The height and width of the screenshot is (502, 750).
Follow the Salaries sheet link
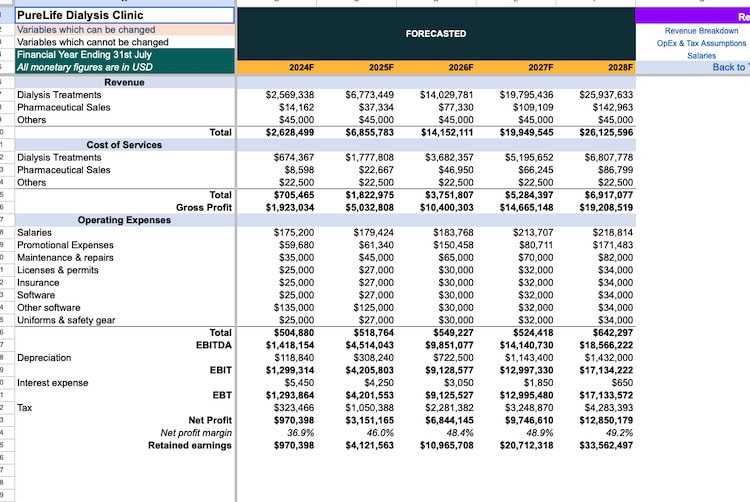click(x=701, y=55)
